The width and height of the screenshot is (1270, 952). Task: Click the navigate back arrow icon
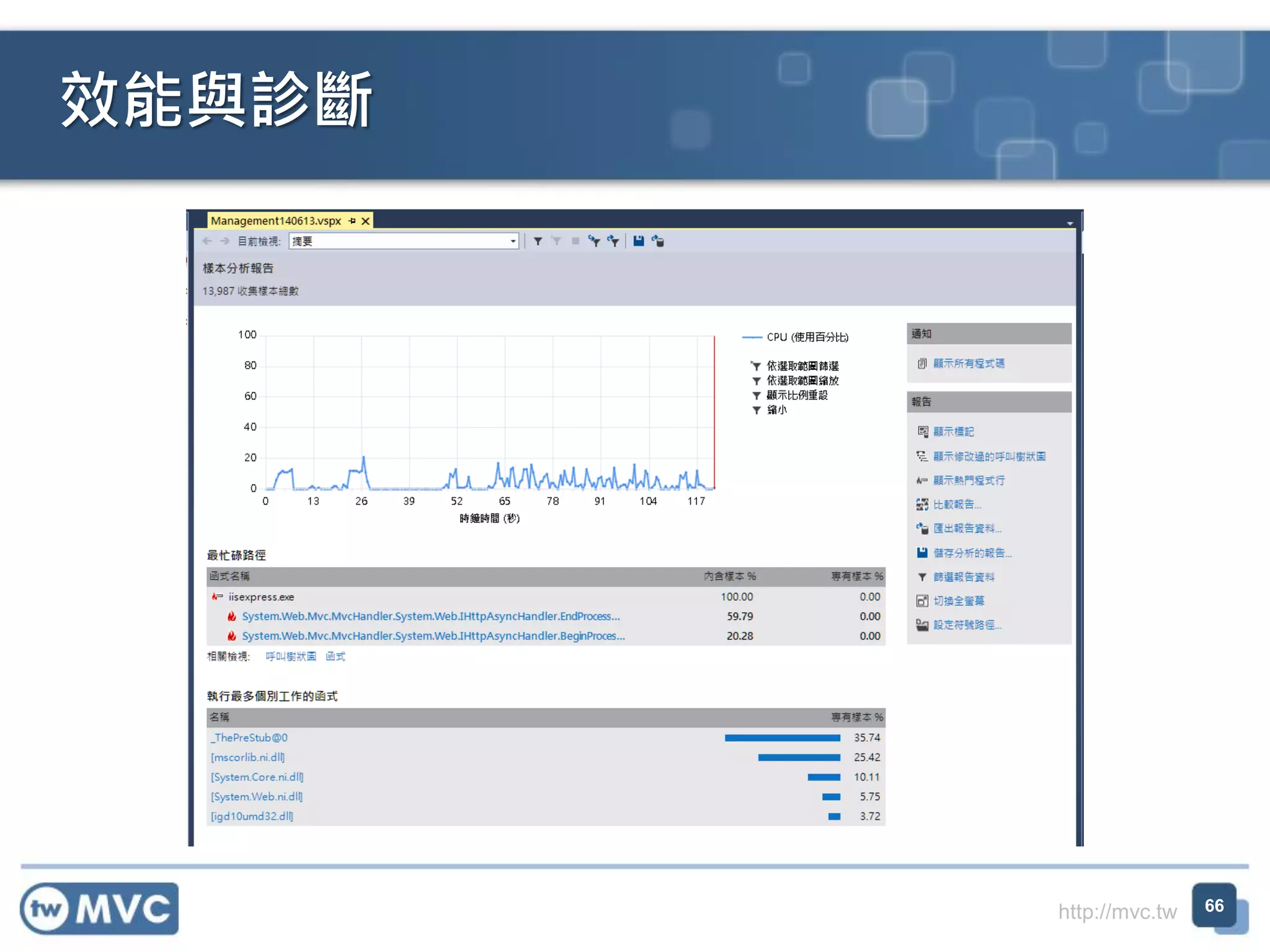207,241
